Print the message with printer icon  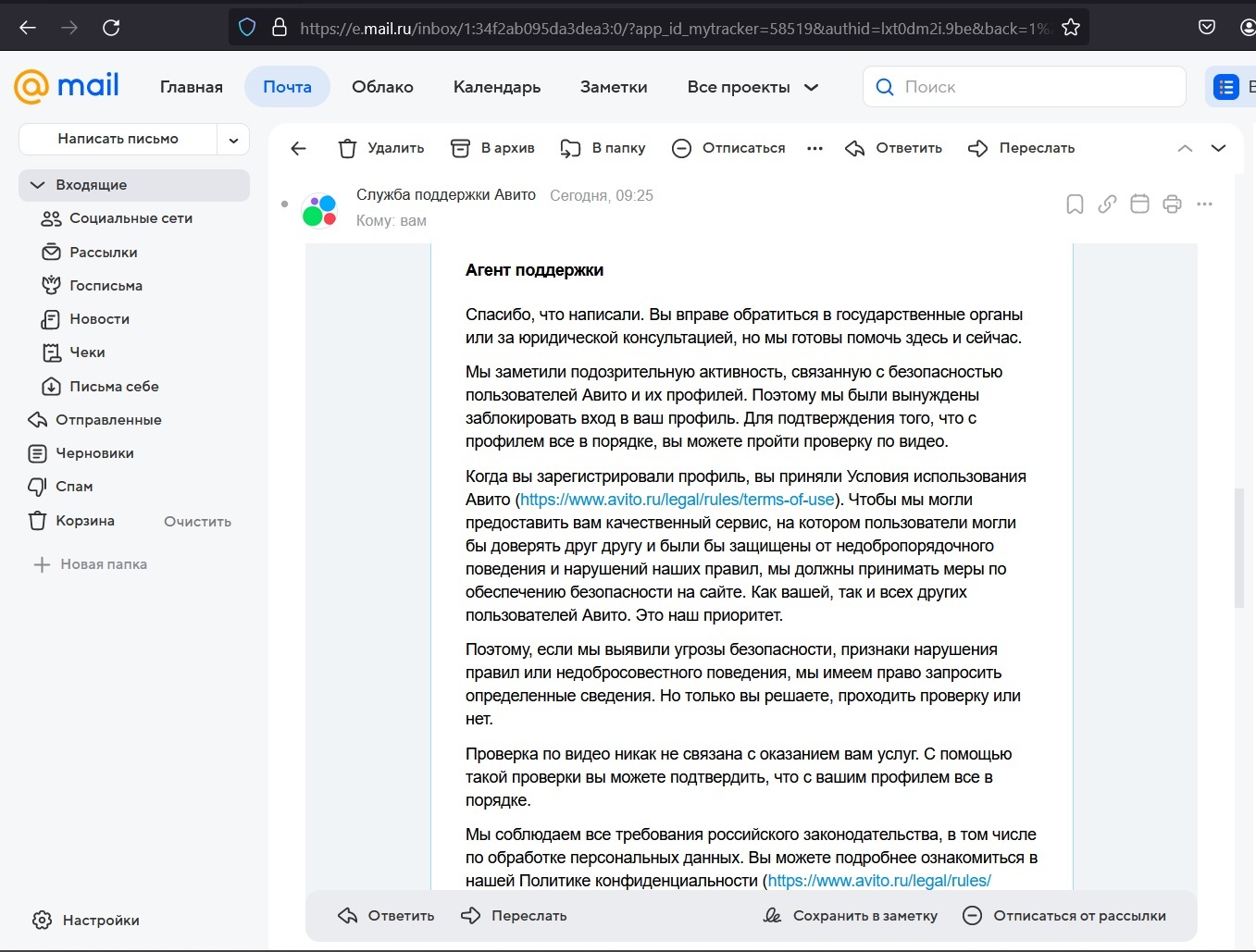[x=1172, y=204]
